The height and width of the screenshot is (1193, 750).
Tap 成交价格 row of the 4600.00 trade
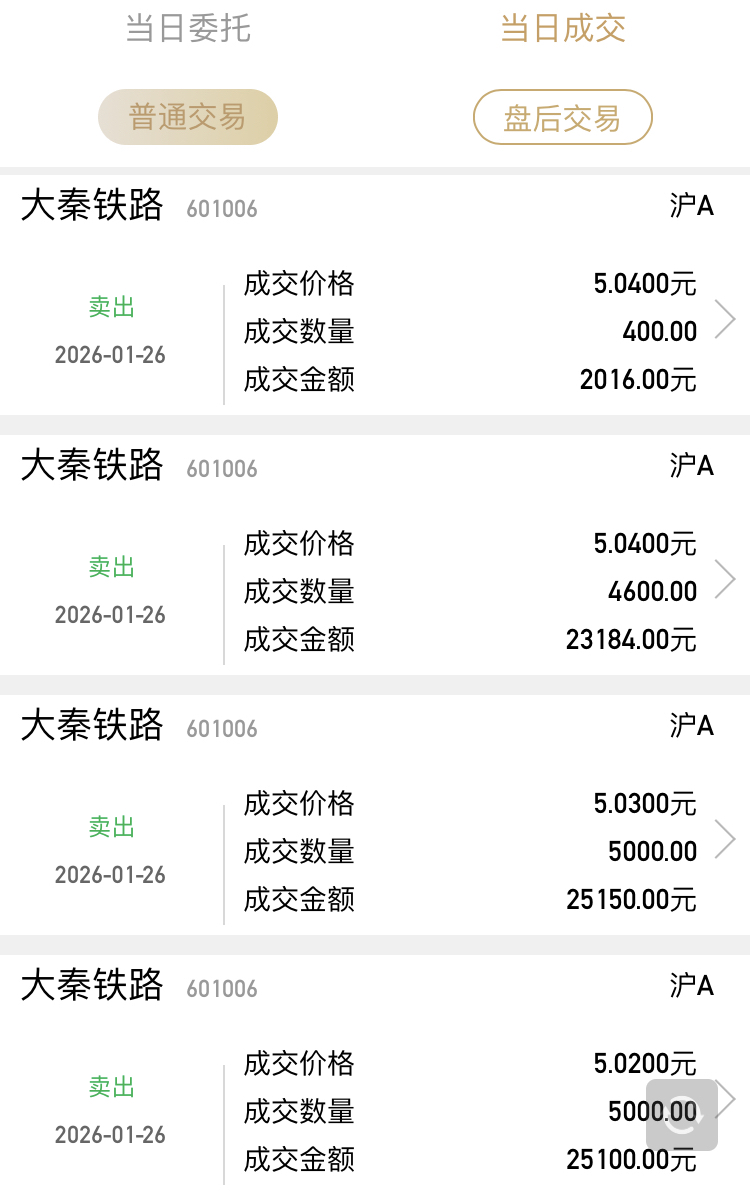tap(470, 544)
